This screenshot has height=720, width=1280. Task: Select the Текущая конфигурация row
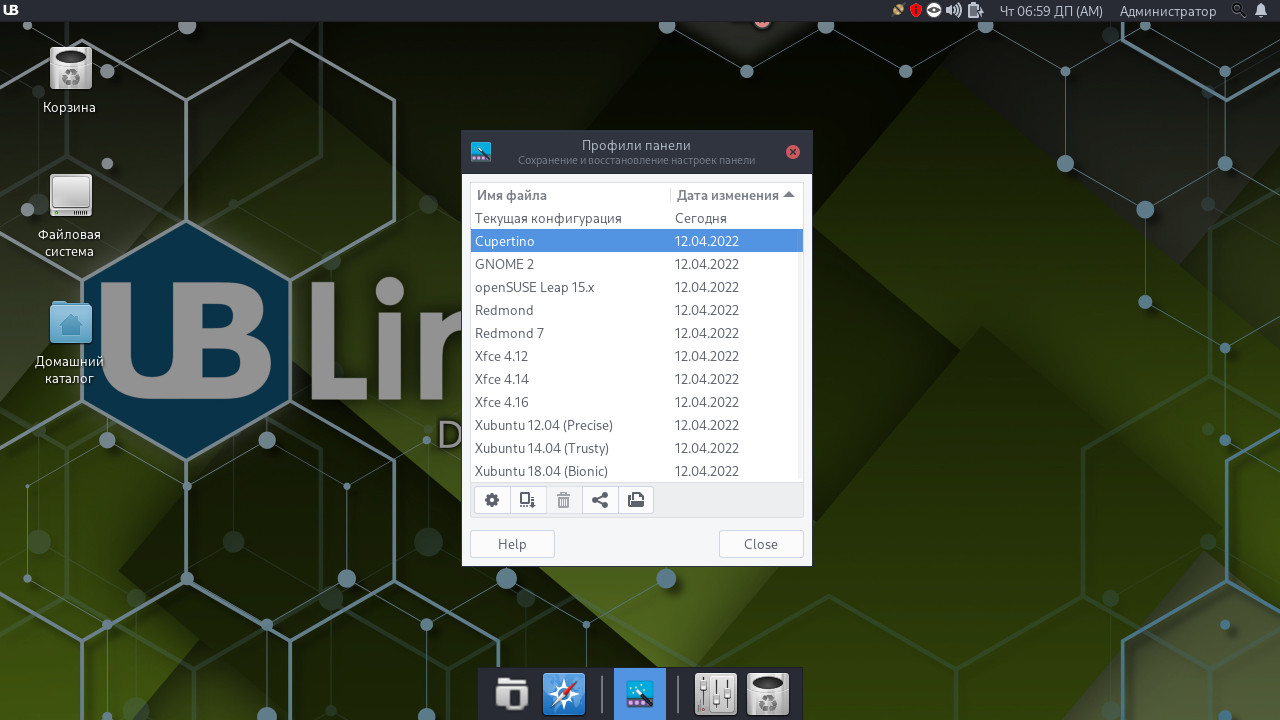(x=637, y=218)
